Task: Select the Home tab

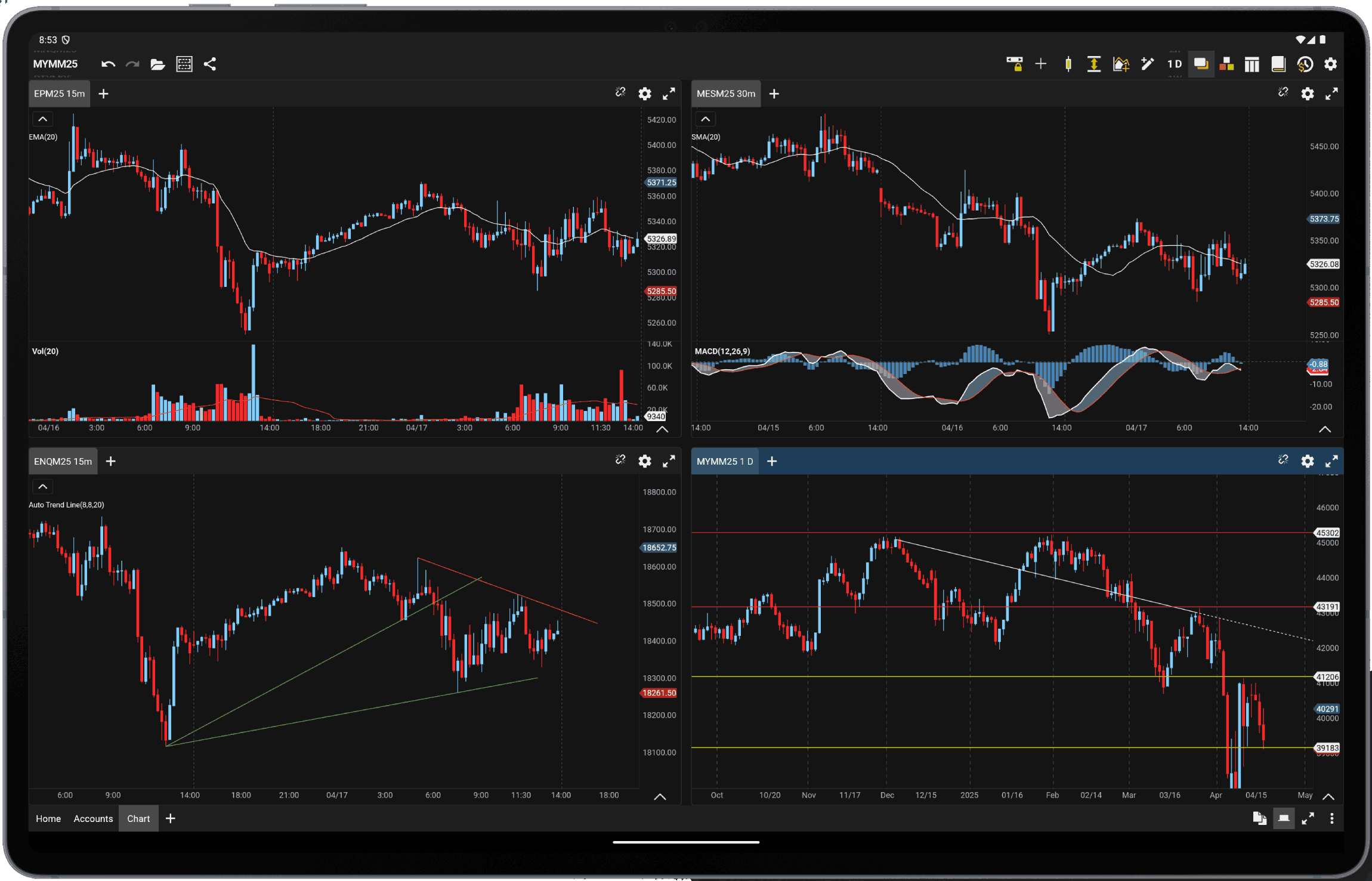Action: 48,818
